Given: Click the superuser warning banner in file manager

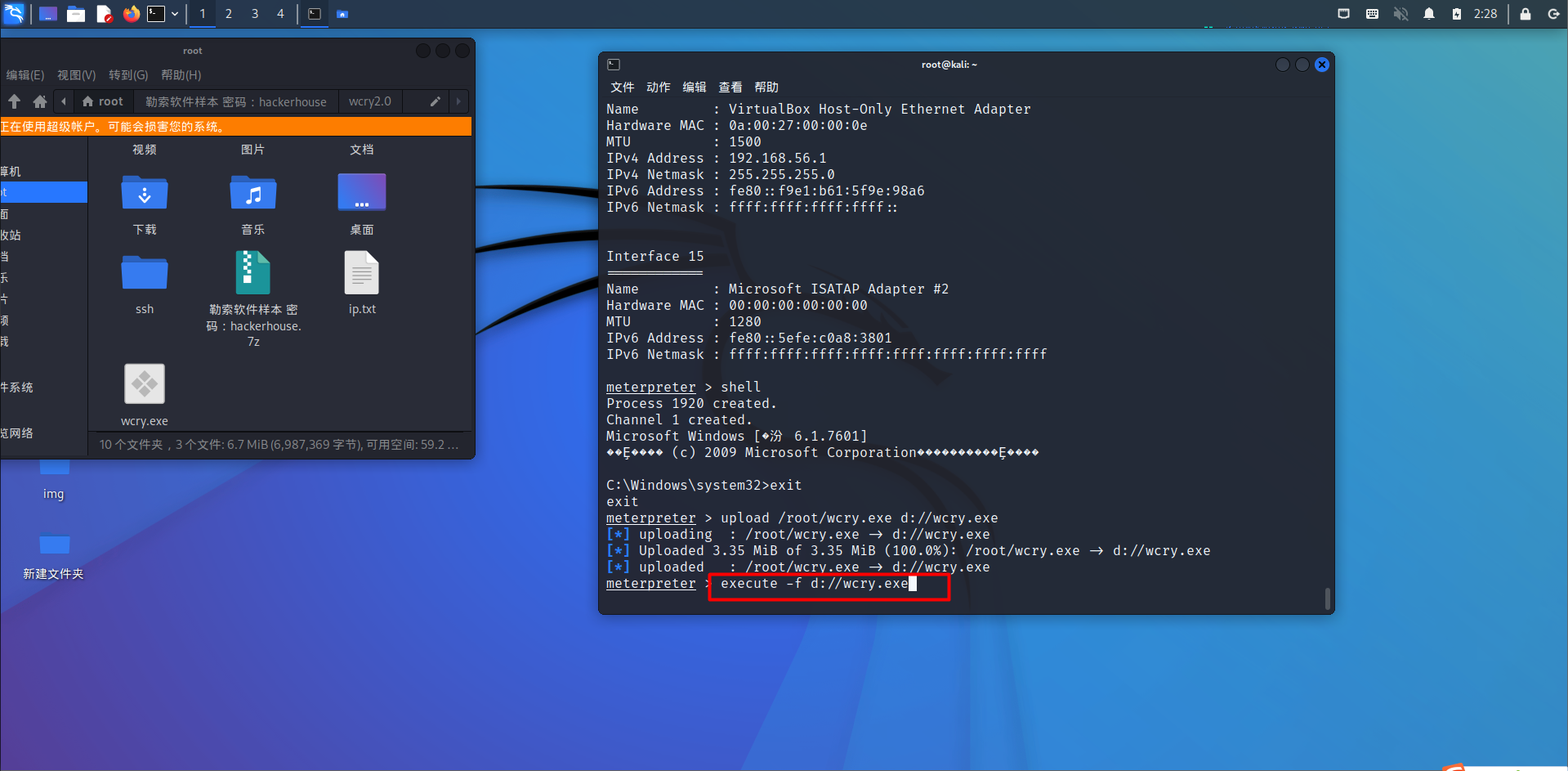Looking at the screenshot, I should click(235, 127).
